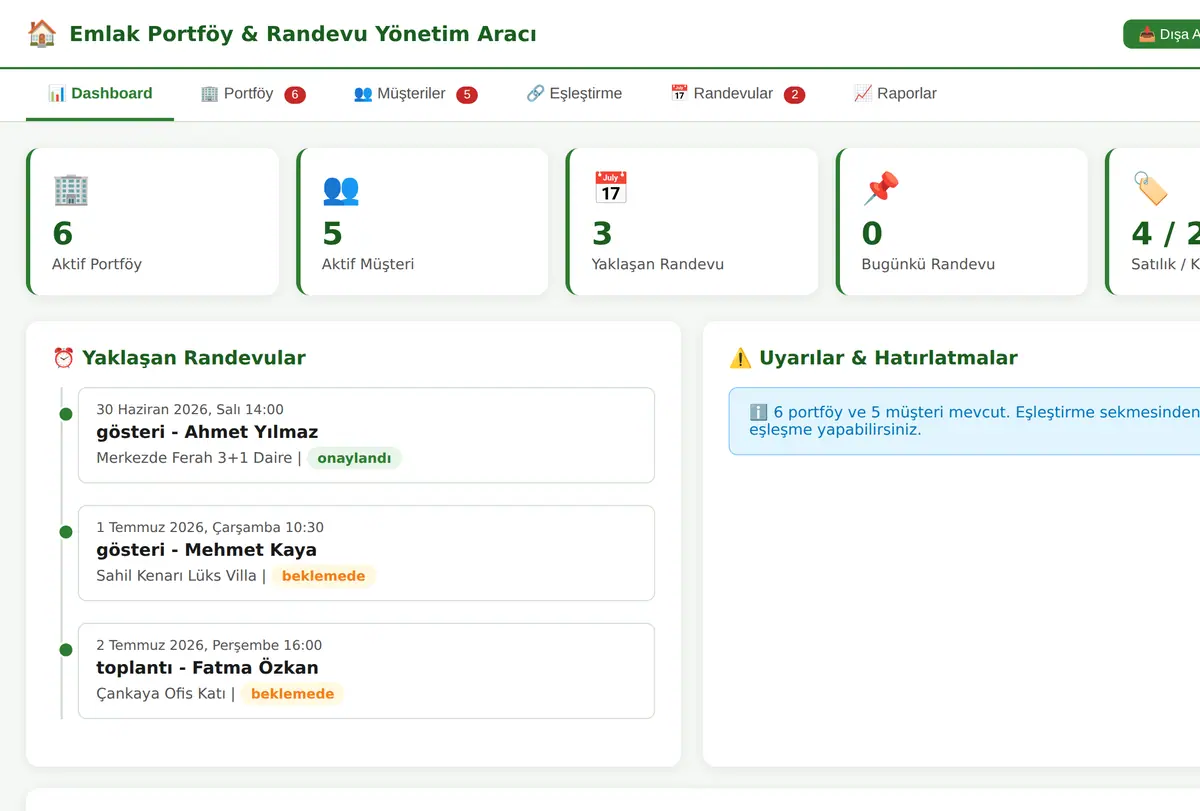Viewport: 1200px width, 811px height.
Task: Click the date 1 Temmuz 2026, Çarşamba 10:30
Action: point(210,527)
